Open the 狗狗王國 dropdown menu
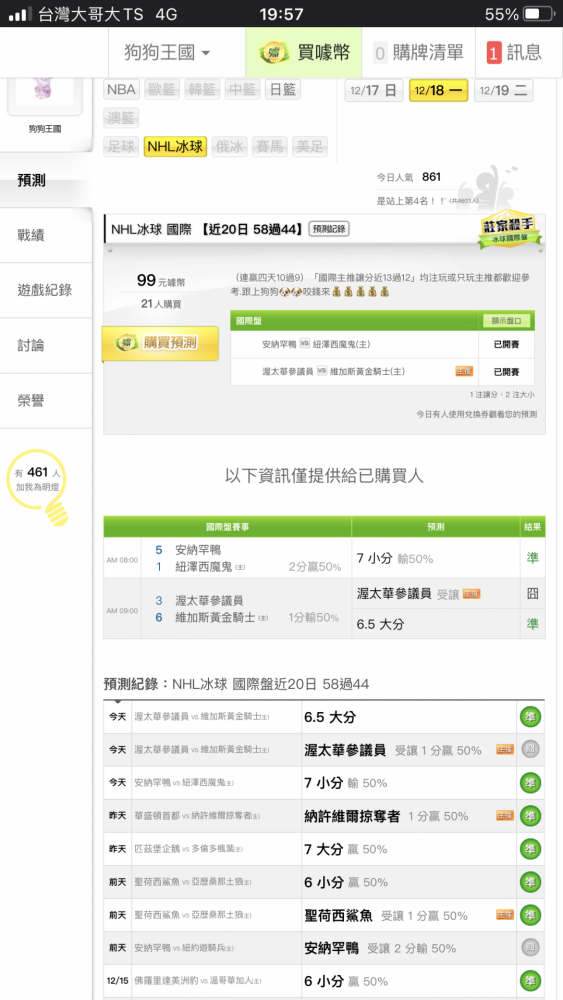The image size is (563, 1000). tap(168, 52)
